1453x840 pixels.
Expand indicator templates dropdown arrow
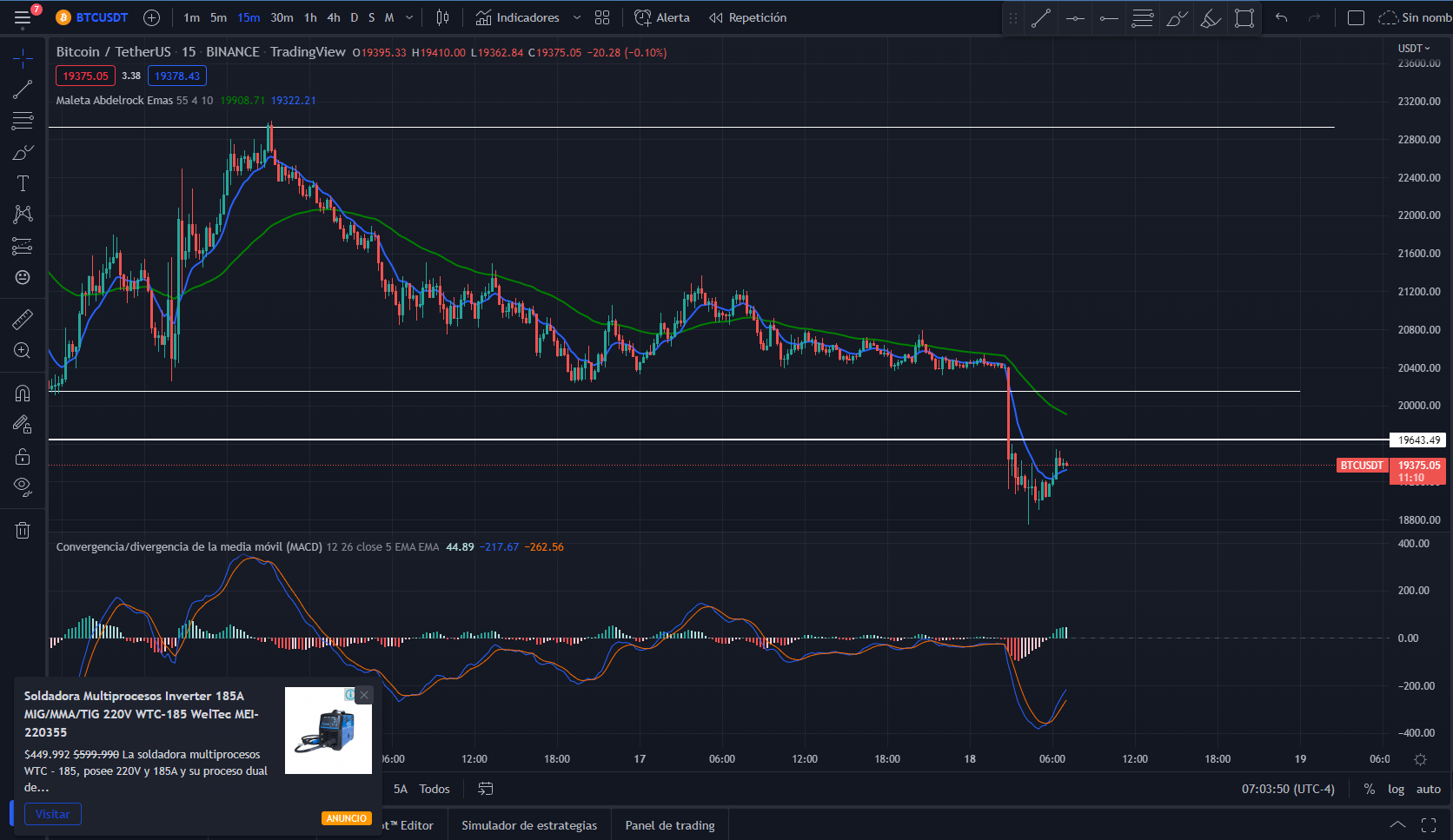[577, 17]
